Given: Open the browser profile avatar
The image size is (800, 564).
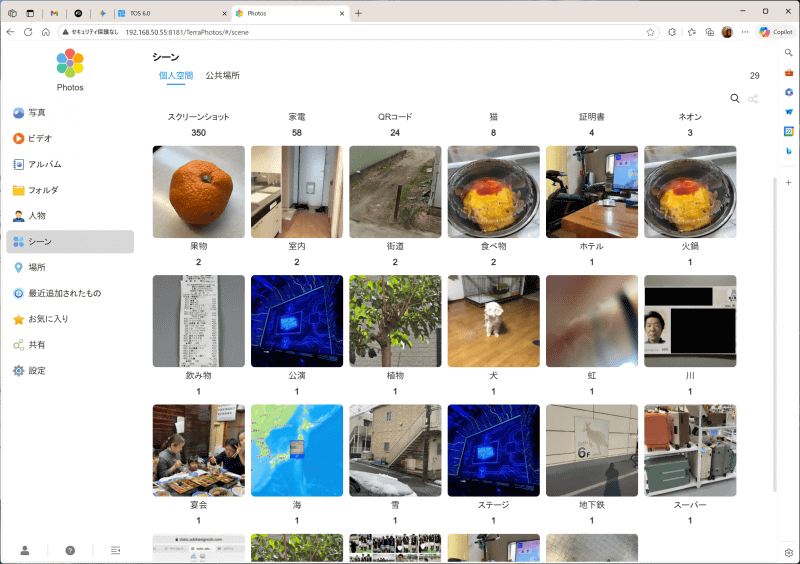Looking at the screenshot, I should [x=727, y=32].
